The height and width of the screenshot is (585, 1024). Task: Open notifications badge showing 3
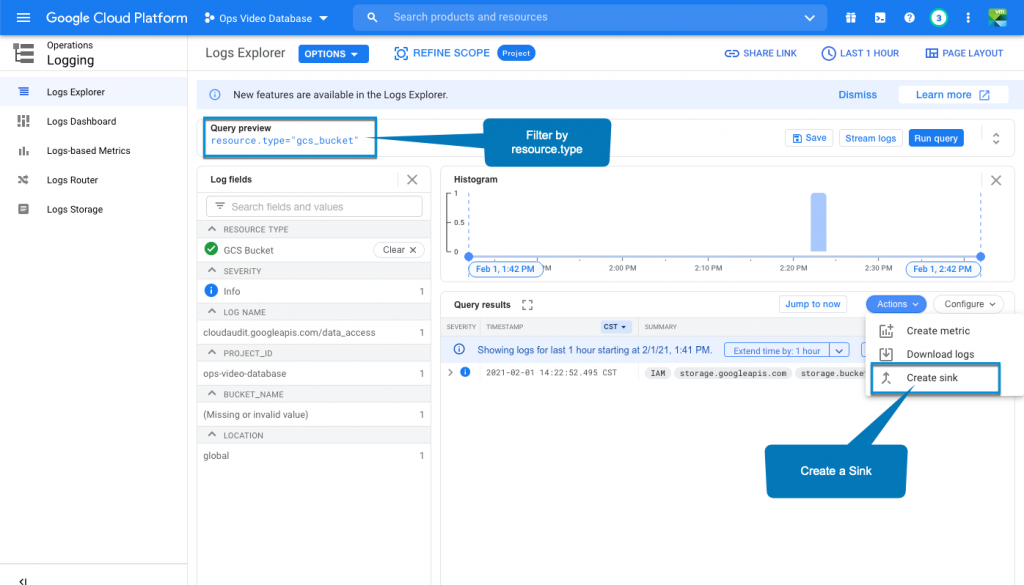point(938,18)
